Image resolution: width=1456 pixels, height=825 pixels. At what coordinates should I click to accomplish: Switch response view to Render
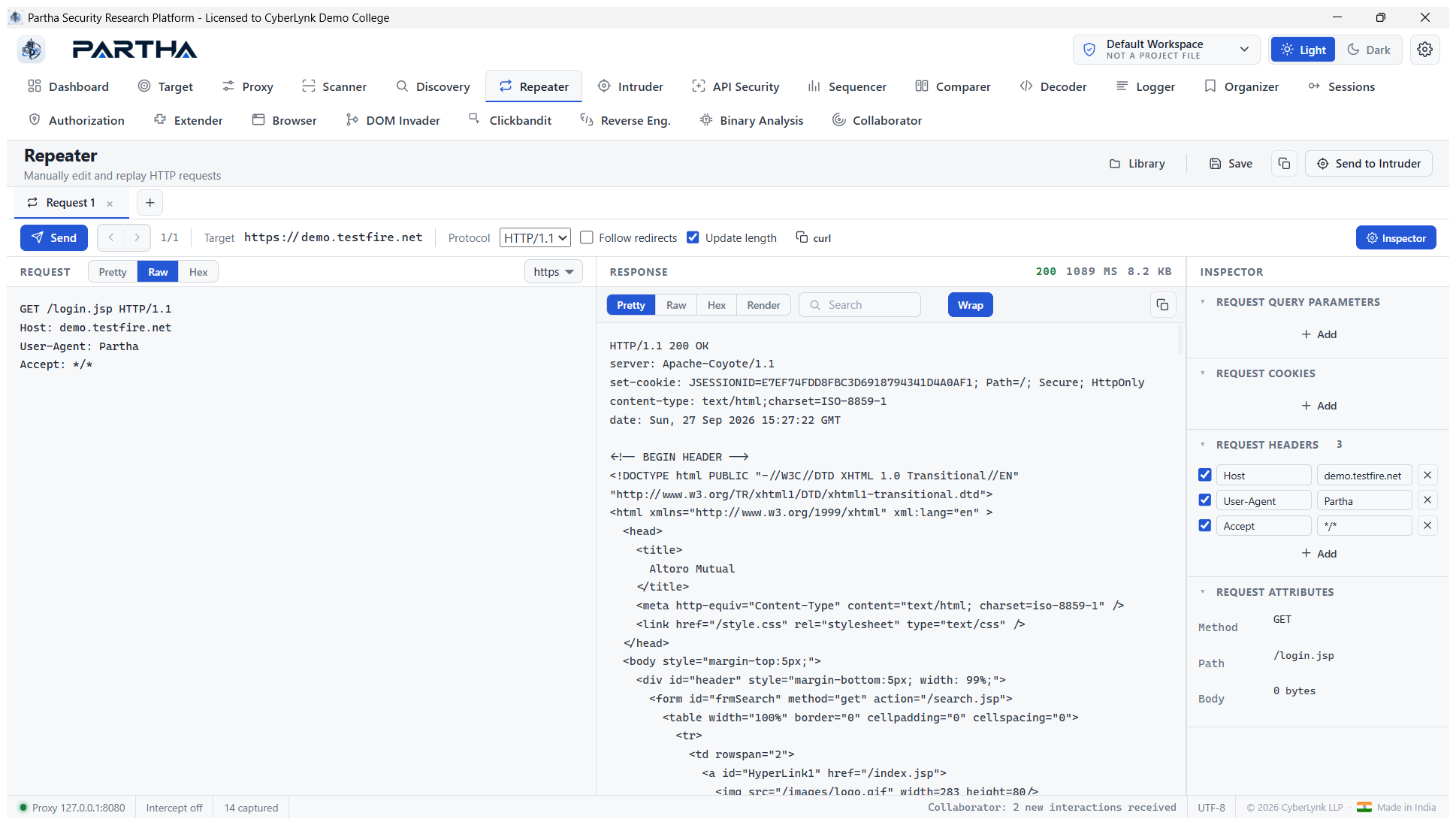[x=763, y=305]
